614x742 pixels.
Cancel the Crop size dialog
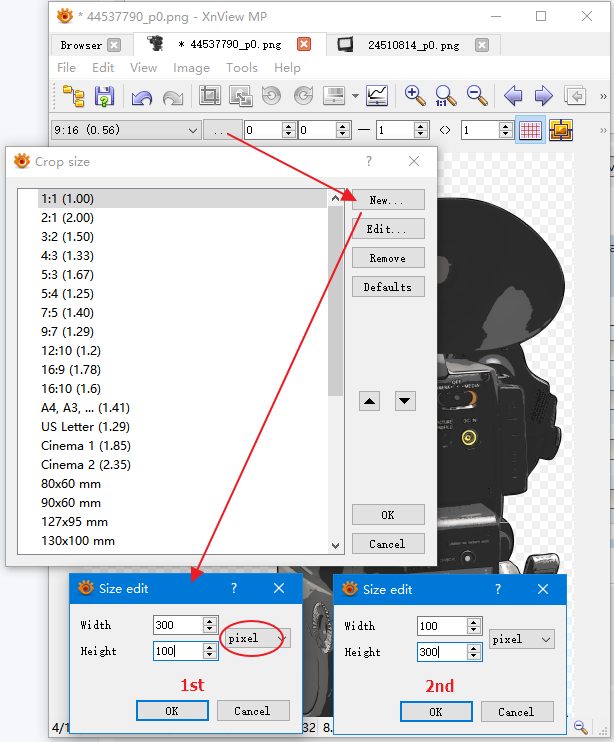coord(388,544)
